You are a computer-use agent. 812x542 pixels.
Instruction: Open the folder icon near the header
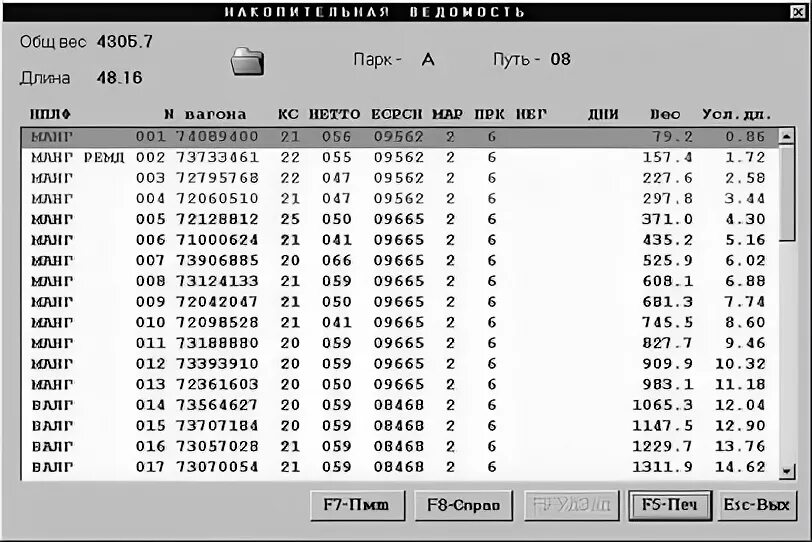[x=248, y=62]
